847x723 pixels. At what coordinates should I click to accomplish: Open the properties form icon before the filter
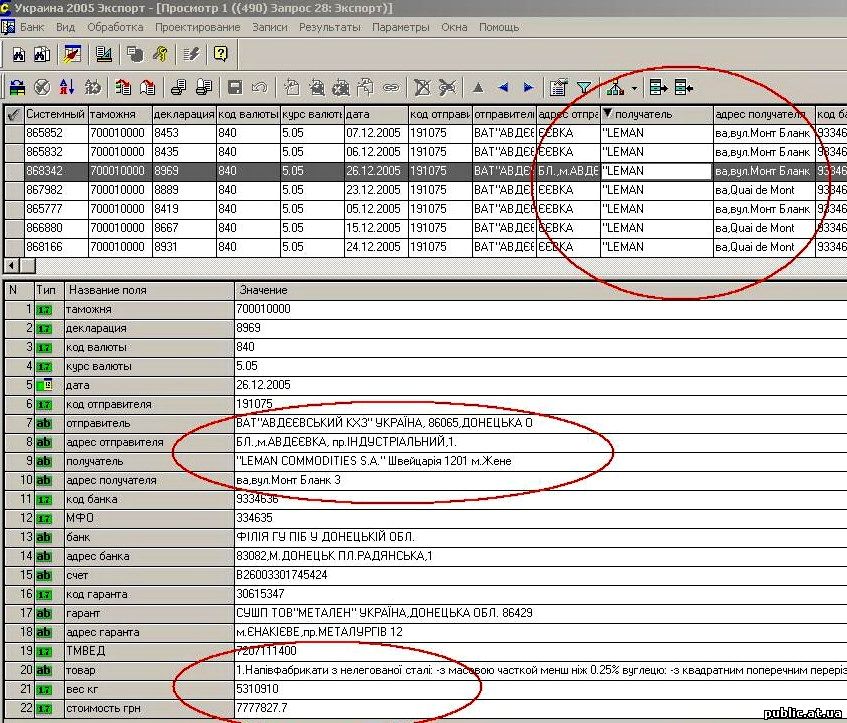click(x=558, y=87)
